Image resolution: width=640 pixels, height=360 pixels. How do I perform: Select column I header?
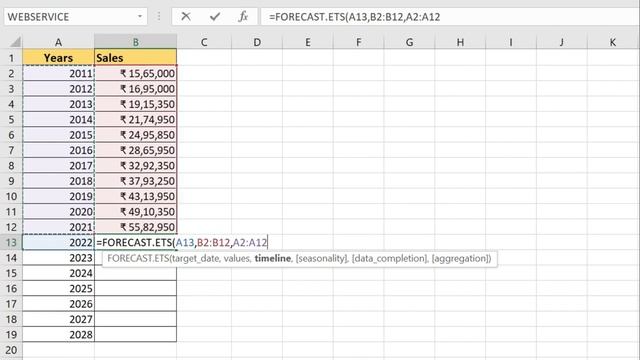[x=511, y=42]
